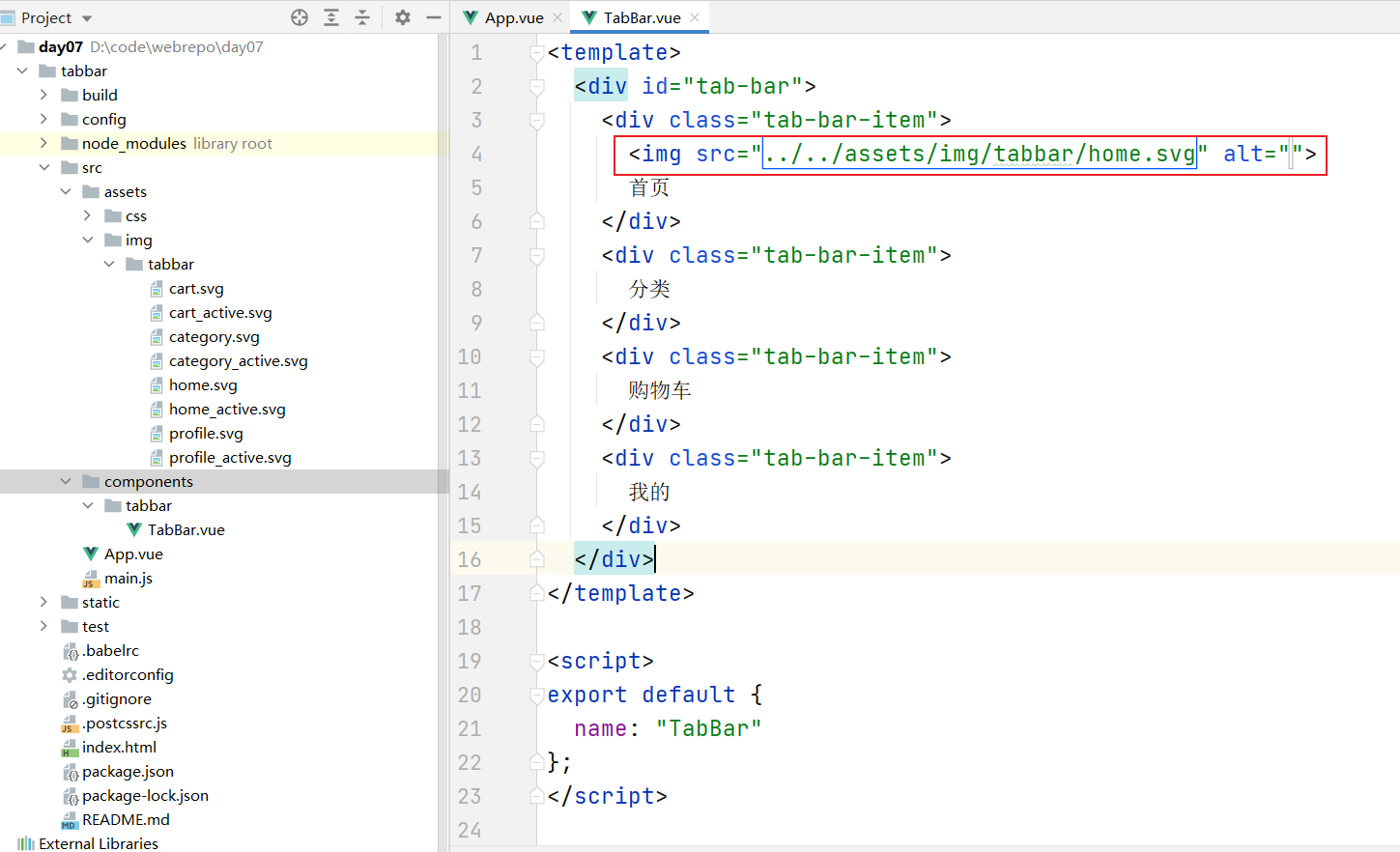
Task: Collapse the img folder
Action: pos(88,240)
